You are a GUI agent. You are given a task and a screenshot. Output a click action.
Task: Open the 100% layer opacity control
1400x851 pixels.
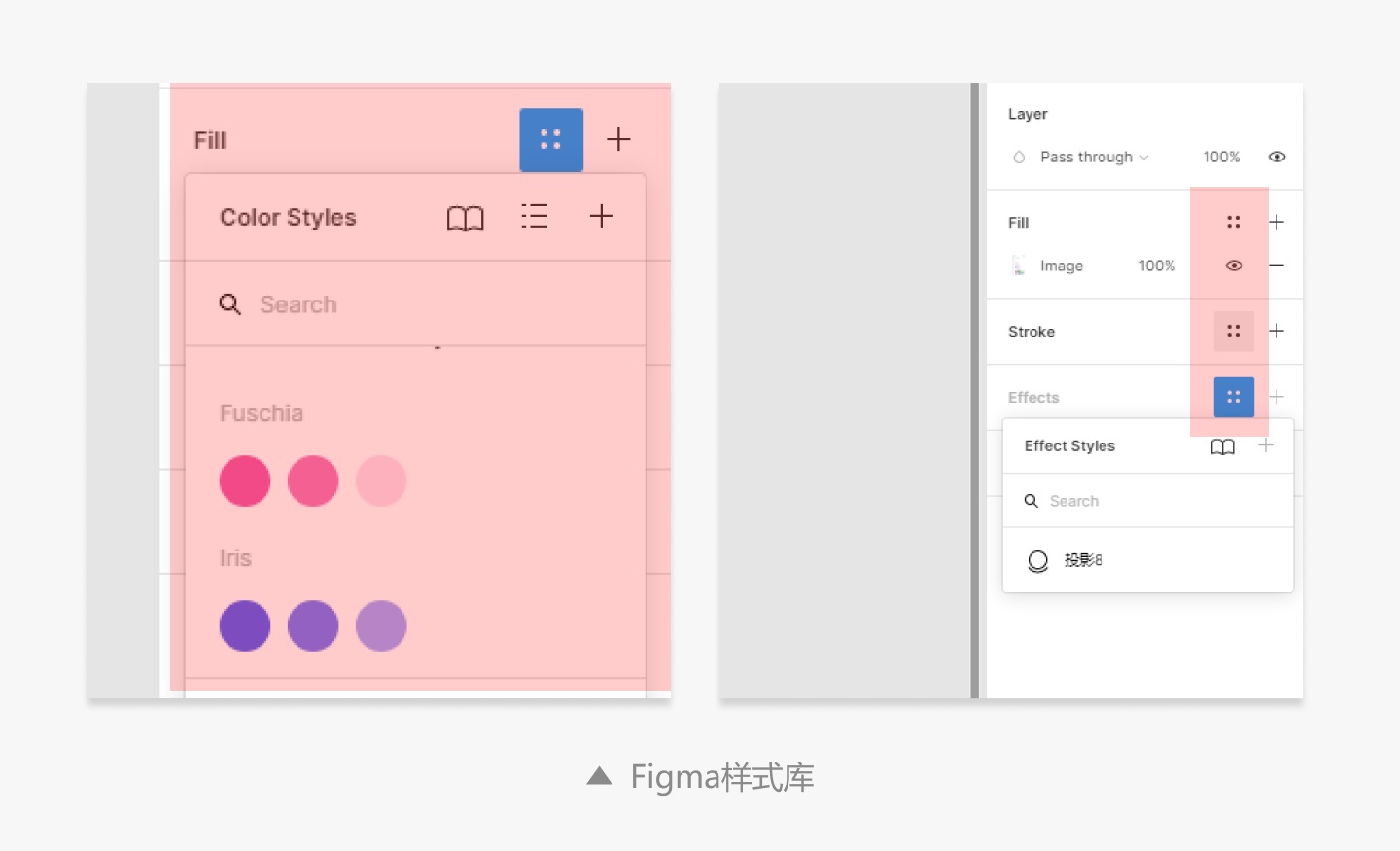pyautogui.click(x=1220, y=156)
